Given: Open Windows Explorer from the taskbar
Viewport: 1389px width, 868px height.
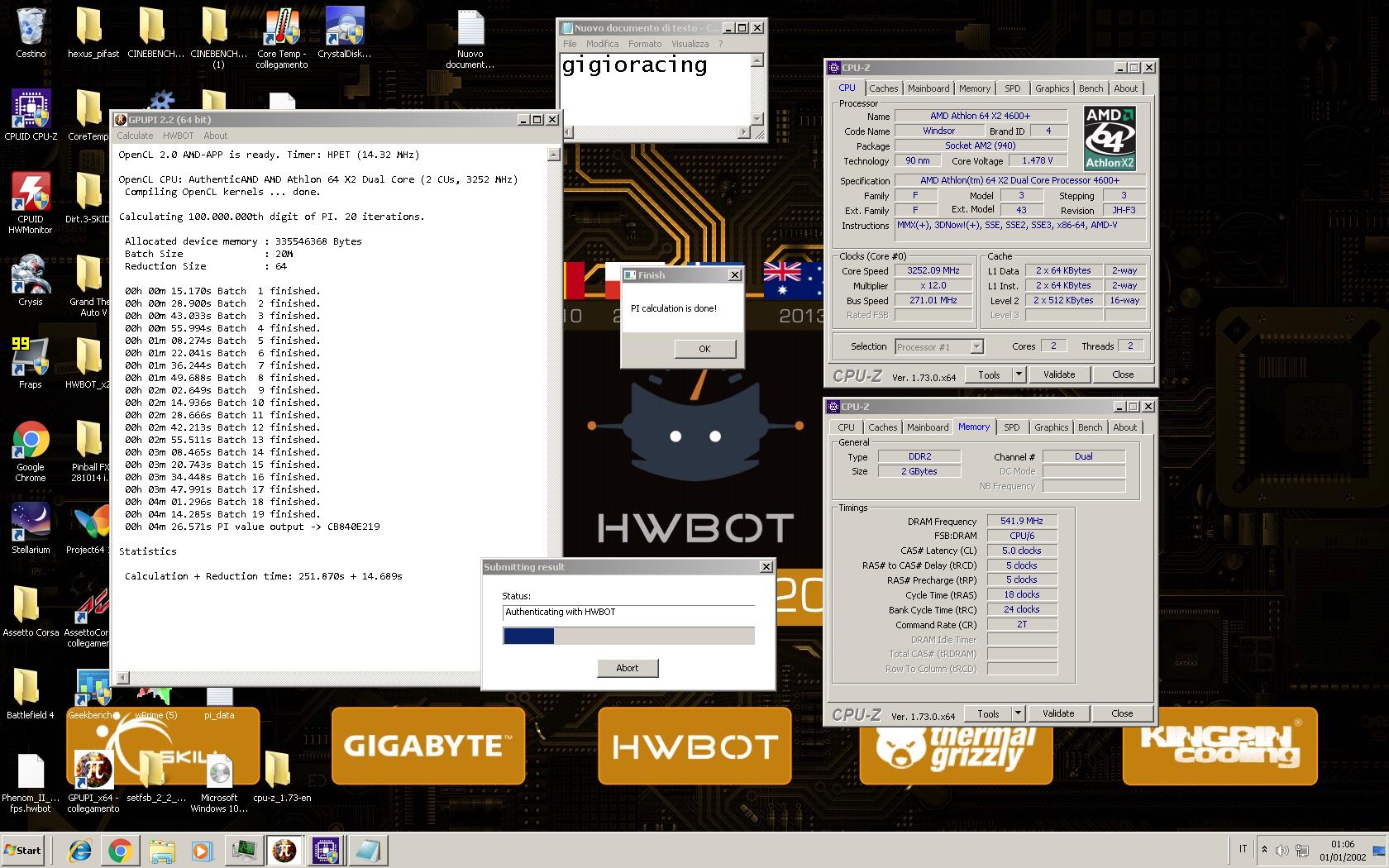Looking at the screenshot, I should coord(161,850).
